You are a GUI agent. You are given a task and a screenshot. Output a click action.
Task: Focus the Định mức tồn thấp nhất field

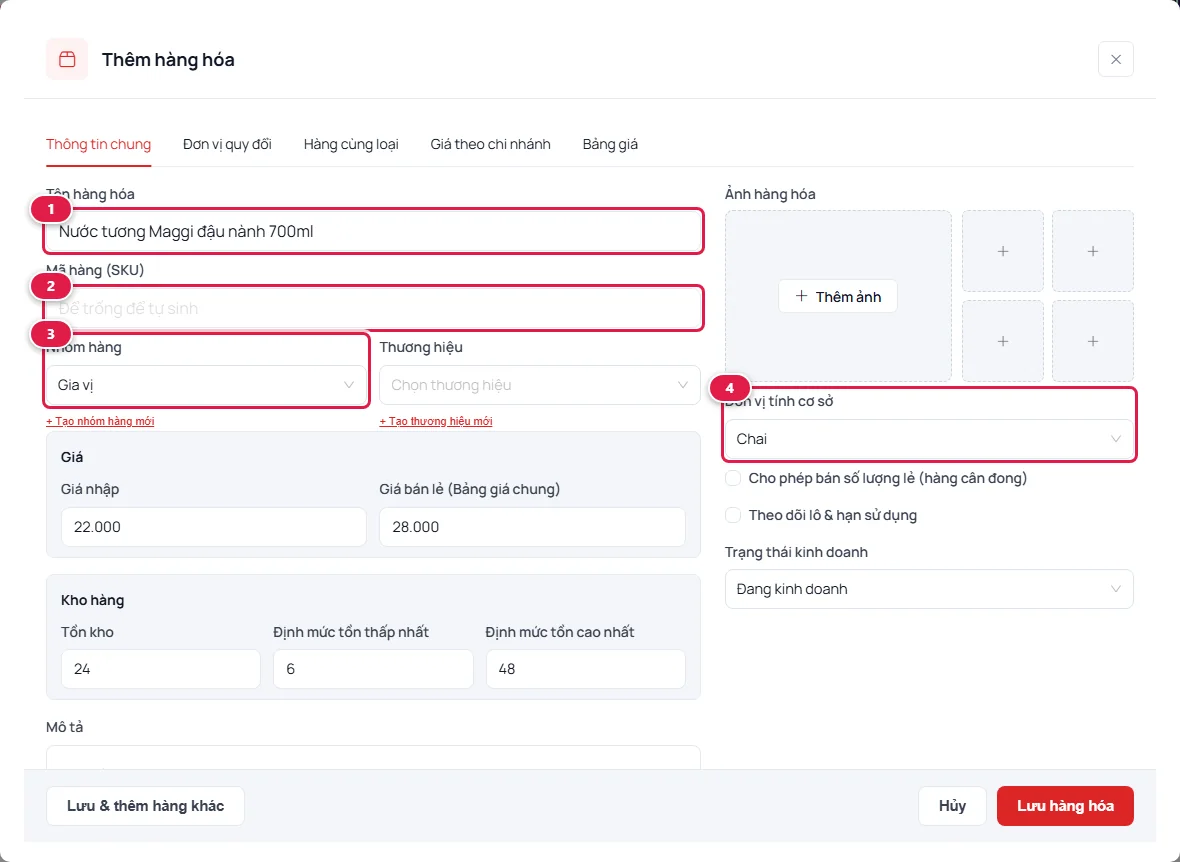click(373, 669)
